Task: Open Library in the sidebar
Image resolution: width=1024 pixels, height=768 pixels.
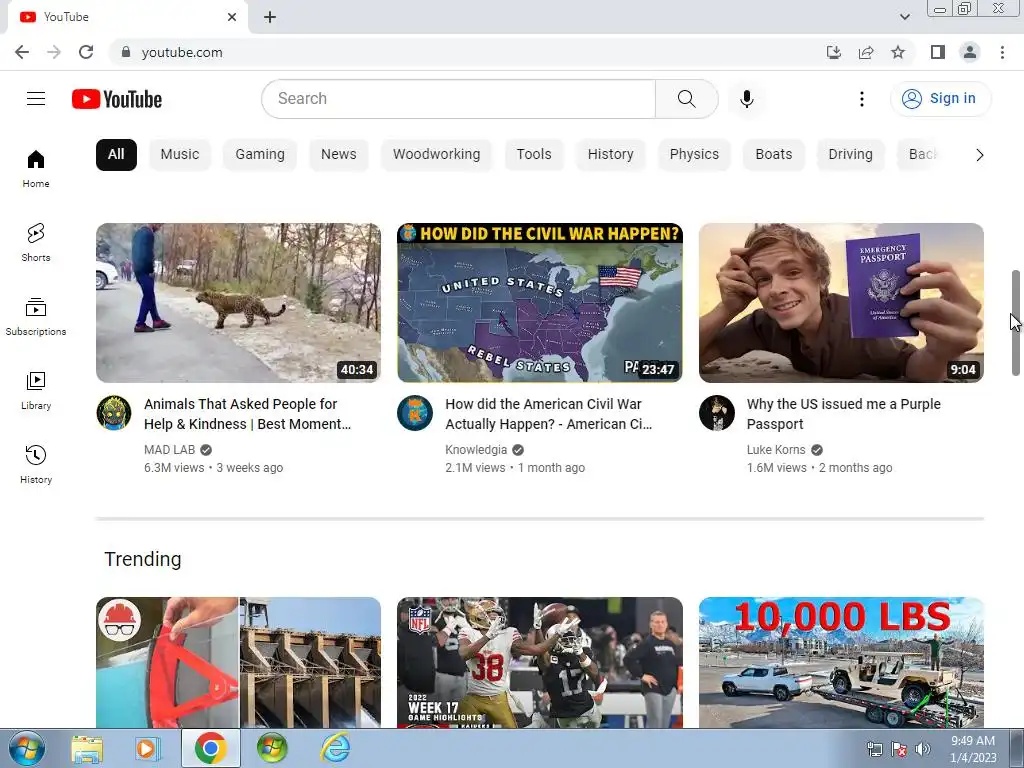Action: pyautogui.click(x=36, y=391)
